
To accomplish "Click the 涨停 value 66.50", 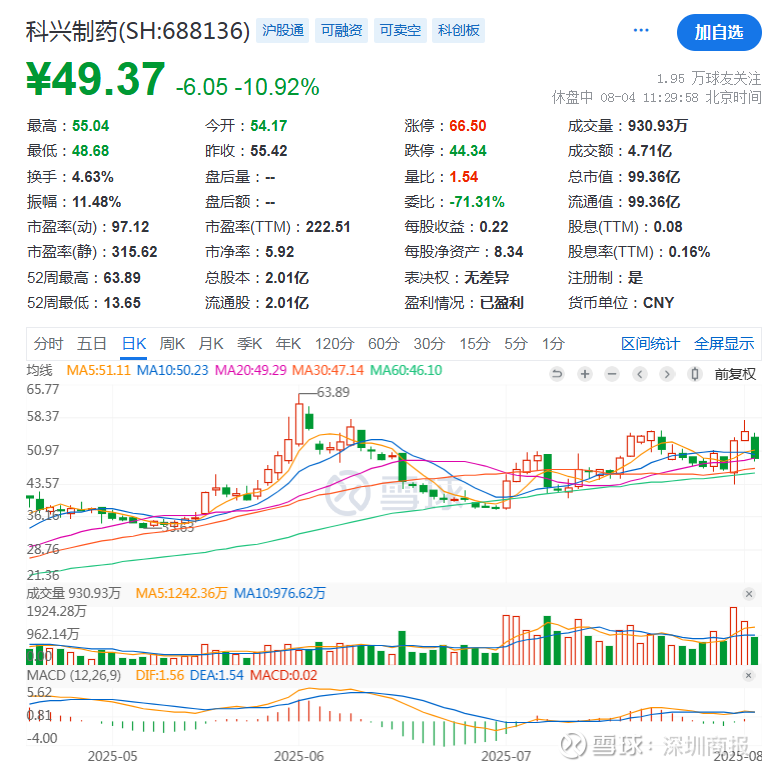I will coord(468,126).
